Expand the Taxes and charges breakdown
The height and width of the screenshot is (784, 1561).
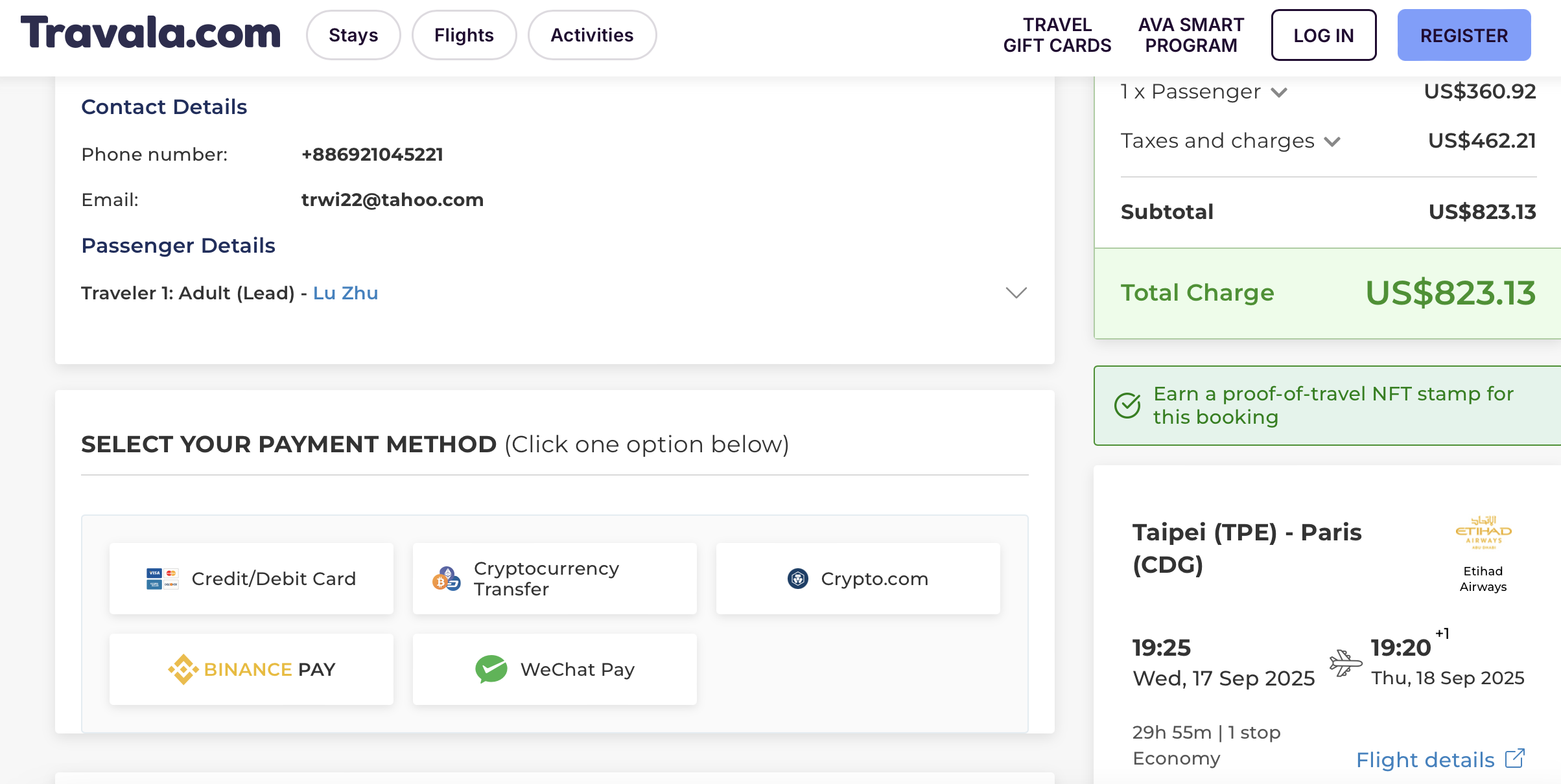(1332, 141)
